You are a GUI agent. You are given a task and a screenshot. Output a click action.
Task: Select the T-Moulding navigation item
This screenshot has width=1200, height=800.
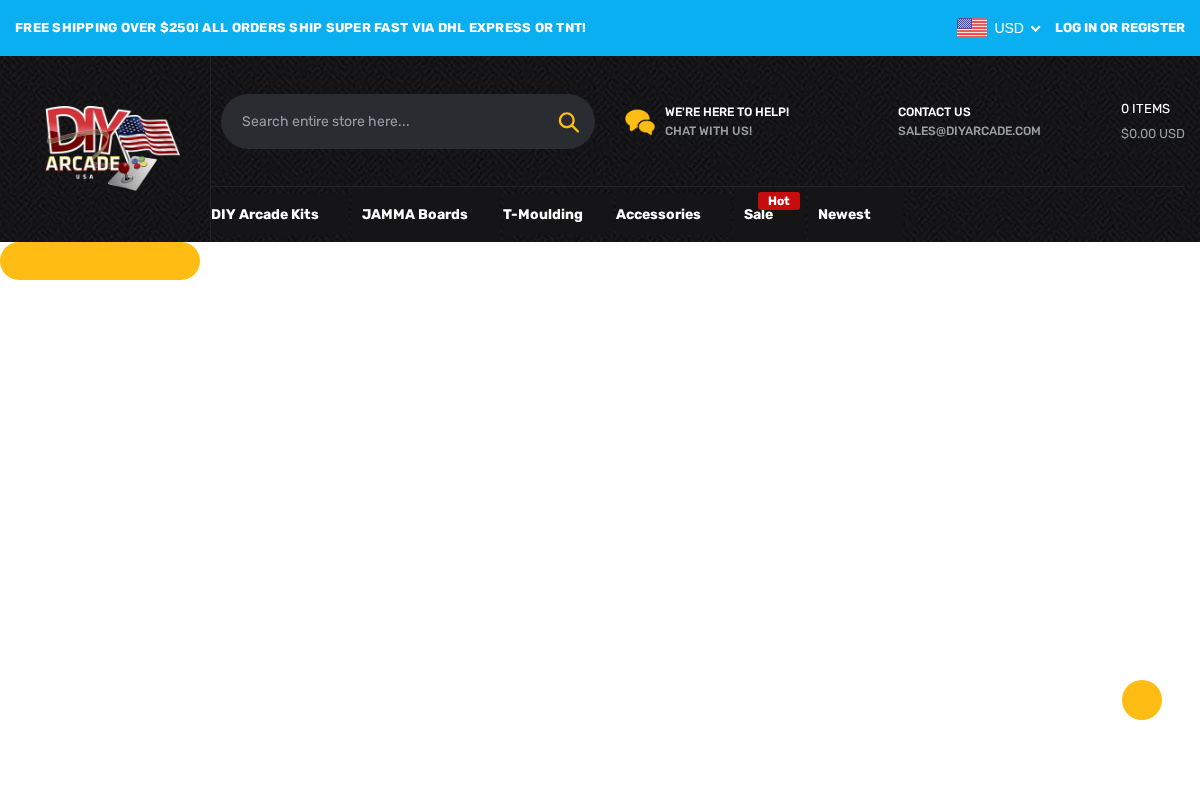tap(542, 214)
